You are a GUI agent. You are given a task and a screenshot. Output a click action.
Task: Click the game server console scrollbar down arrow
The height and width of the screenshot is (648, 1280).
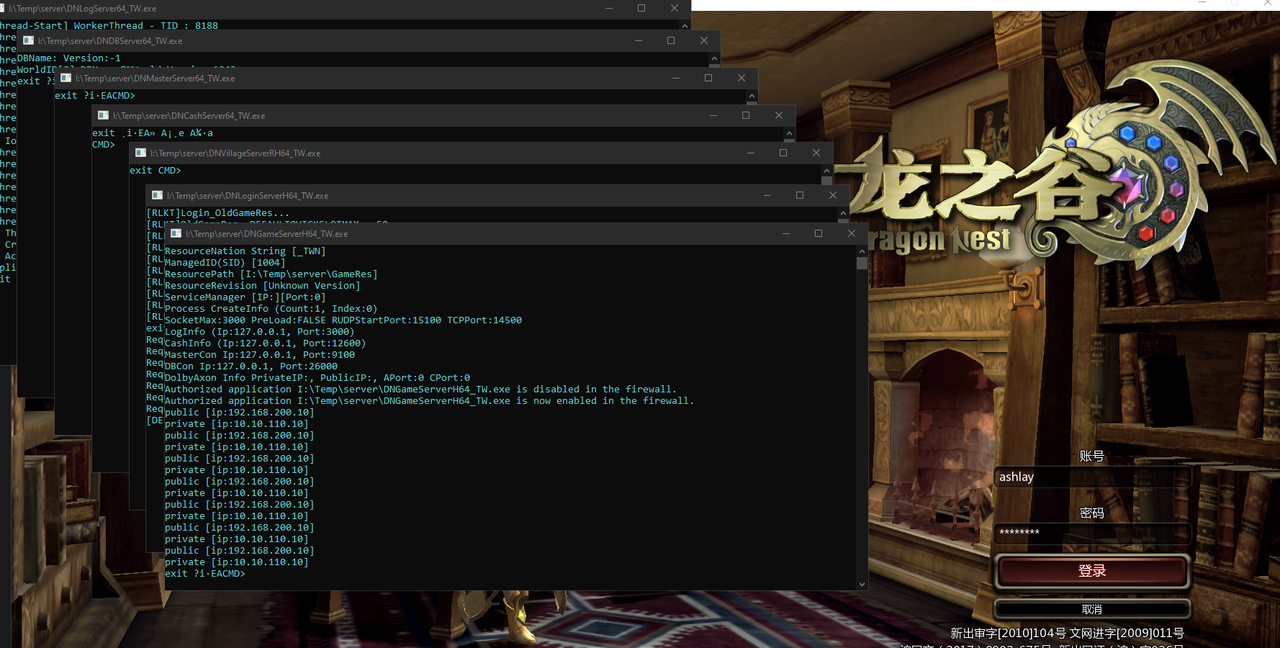(862, 583)
